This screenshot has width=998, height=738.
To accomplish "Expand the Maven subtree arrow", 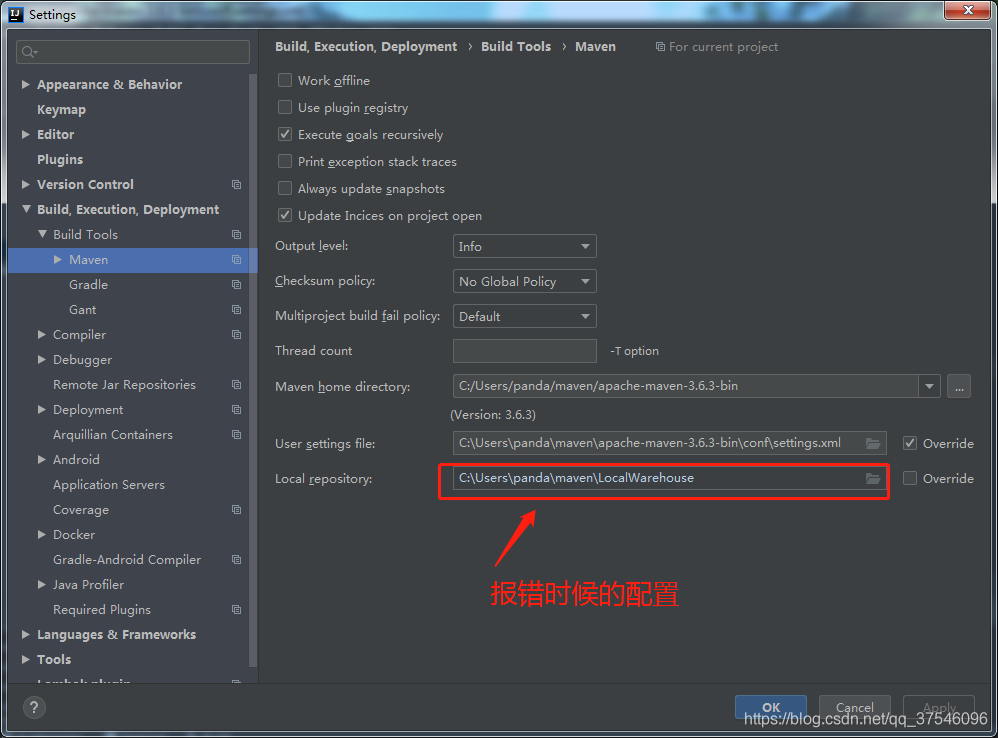I will [x=58, y=260].
